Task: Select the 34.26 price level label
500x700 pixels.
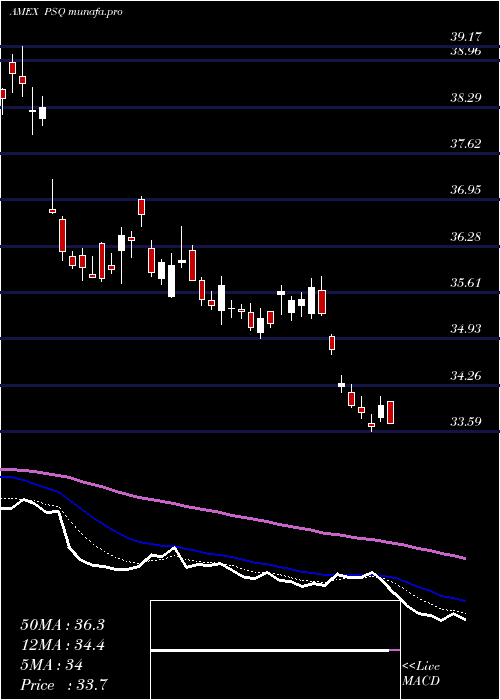Action: (466, 375)
